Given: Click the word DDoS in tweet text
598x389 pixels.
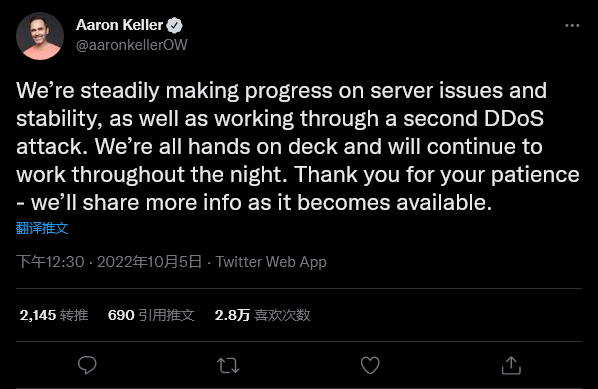Looking at the screenshot, I should coord(514,119).
